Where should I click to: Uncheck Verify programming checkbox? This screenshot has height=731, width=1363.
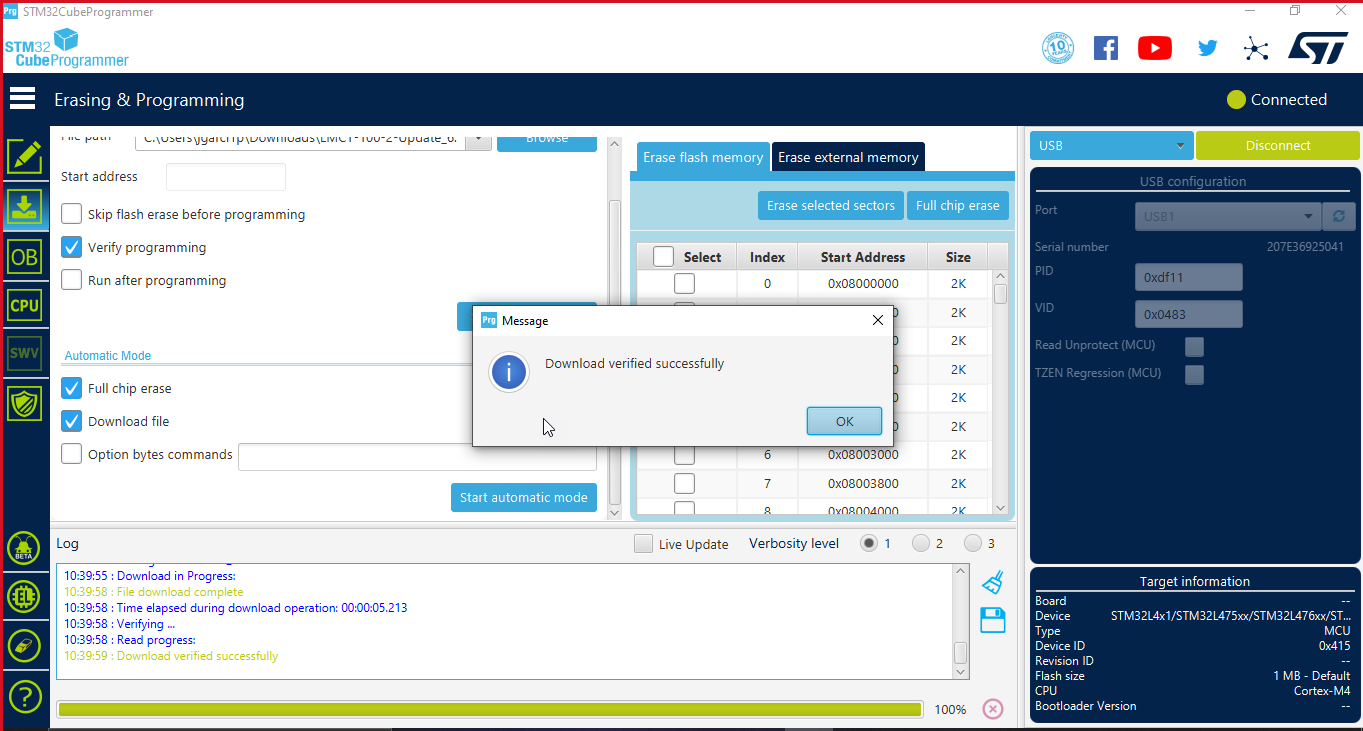coord(72,247)
